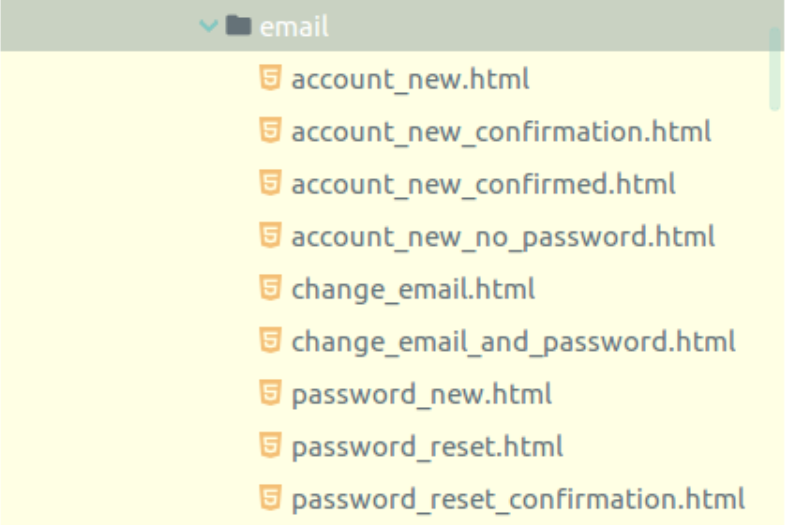Open password_new.html file
The height and width of the screenshot is (525, 787).
(422, 395)
